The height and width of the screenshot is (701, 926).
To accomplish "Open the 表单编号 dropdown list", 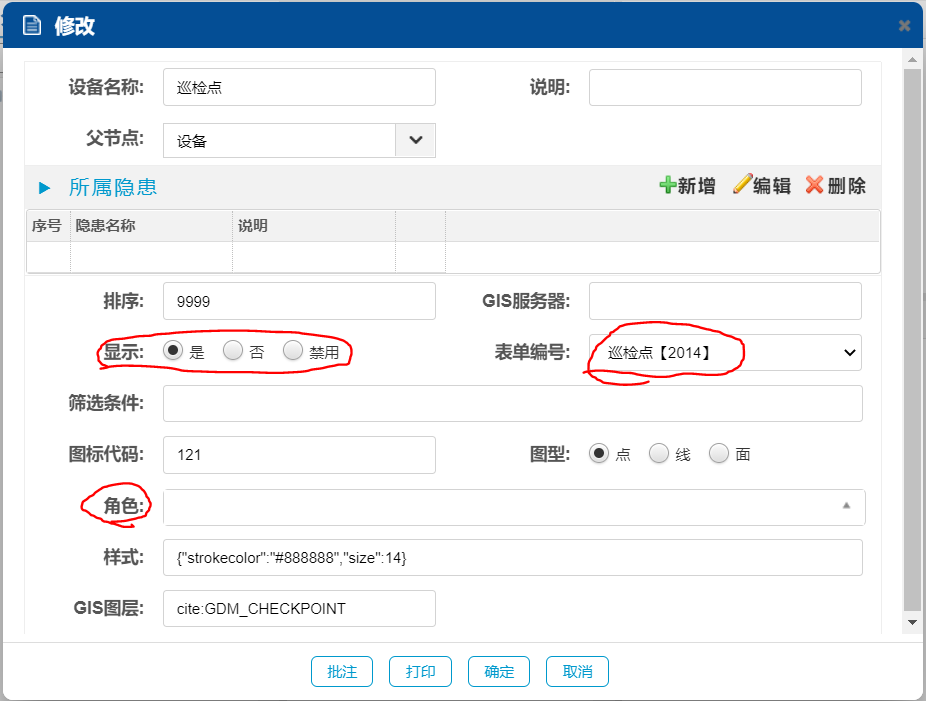I will (x=725, y=352).
